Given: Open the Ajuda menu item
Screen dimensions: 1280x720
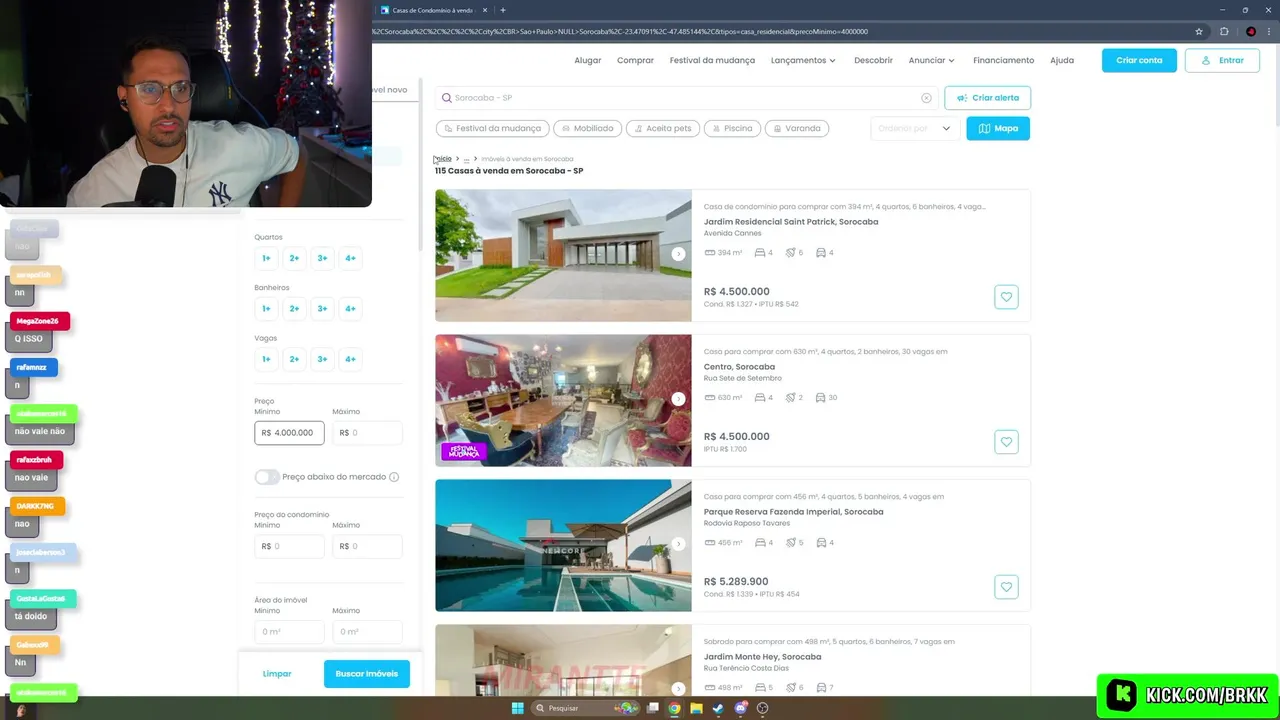Looking at the screenshot, I should (x=1062, y=60).
